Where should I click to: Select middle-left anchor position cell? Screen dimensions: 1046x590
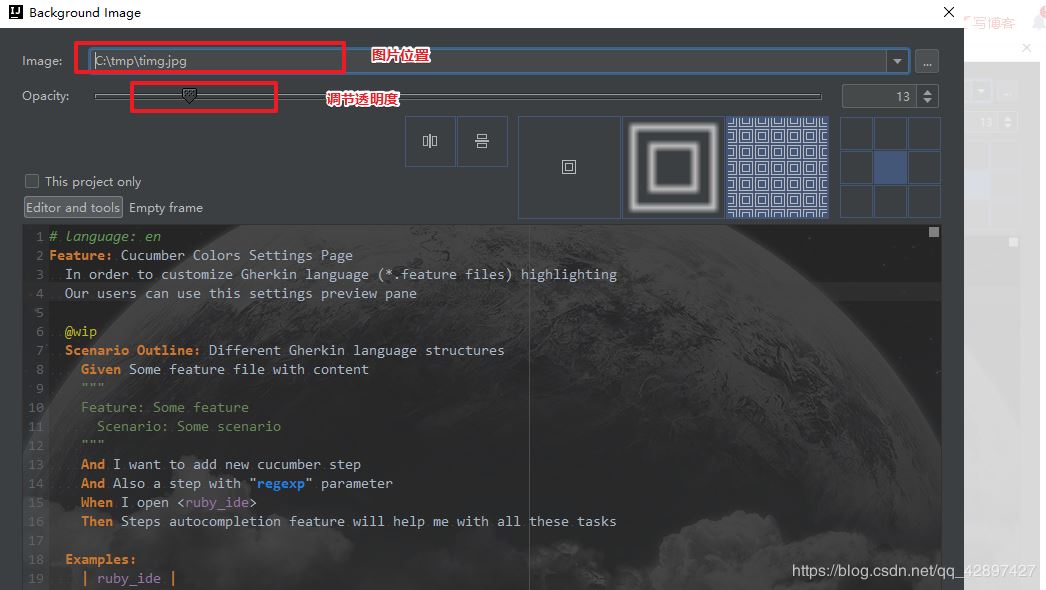857,167
